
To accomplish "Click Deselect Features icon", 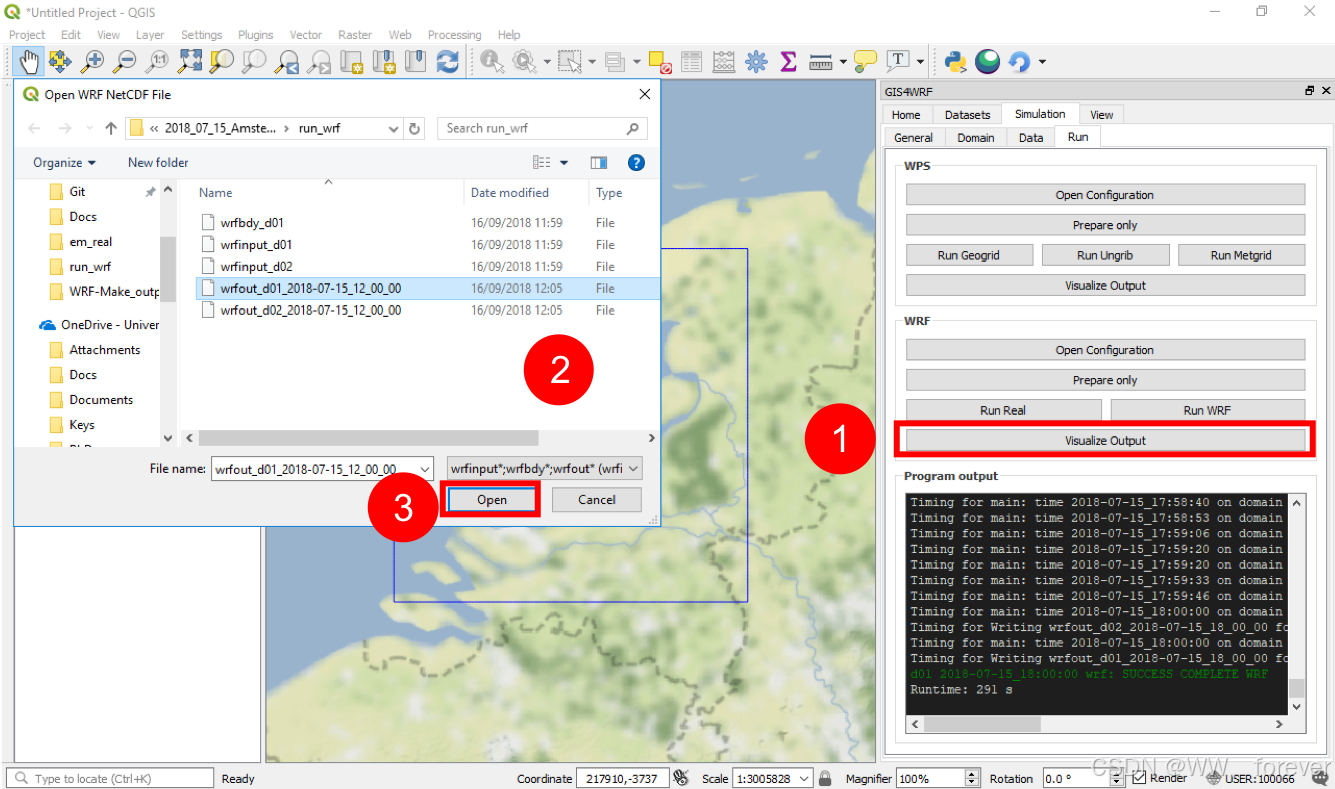I will click(660, 62).
